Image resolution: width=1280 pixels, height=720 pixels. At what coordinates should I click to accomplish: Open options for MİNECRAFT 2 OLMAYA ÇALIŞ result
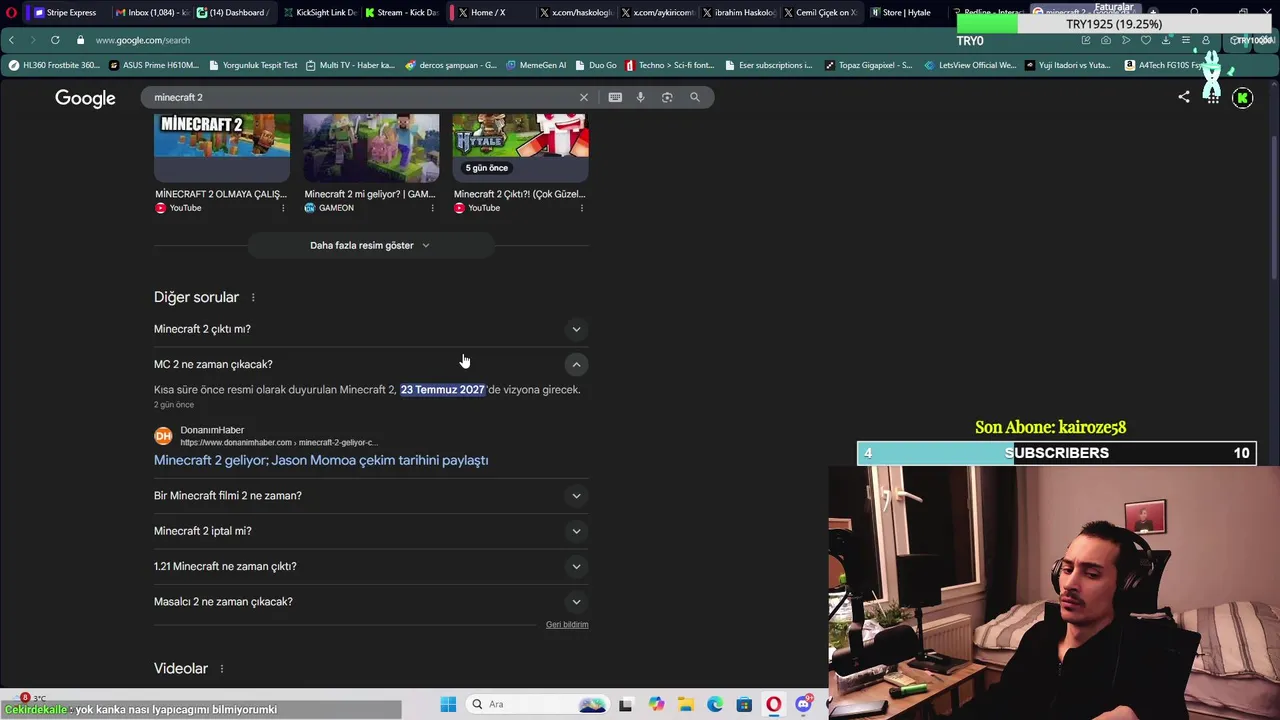point(283,208)
